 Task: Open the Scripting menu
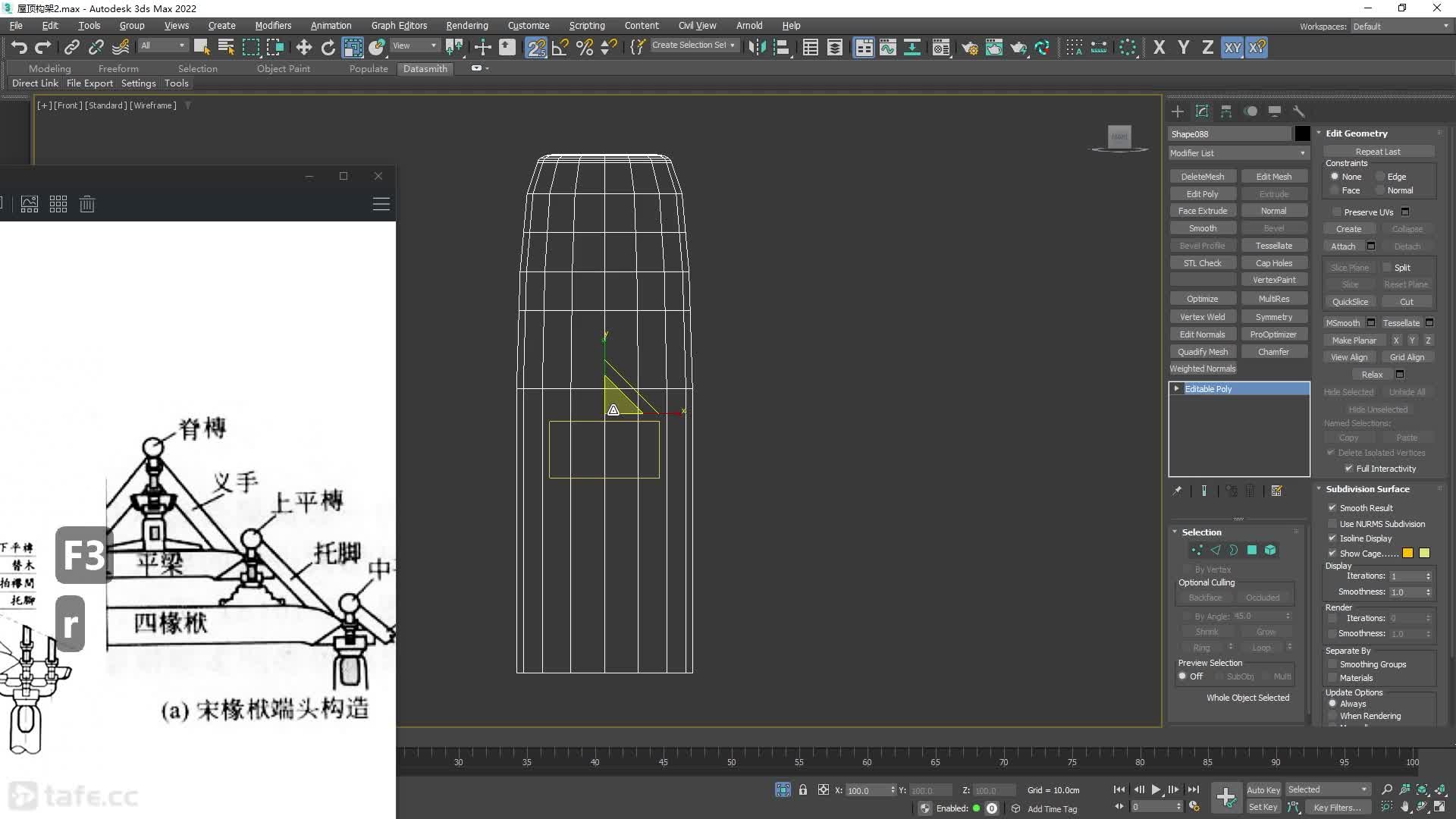(587, 25)
